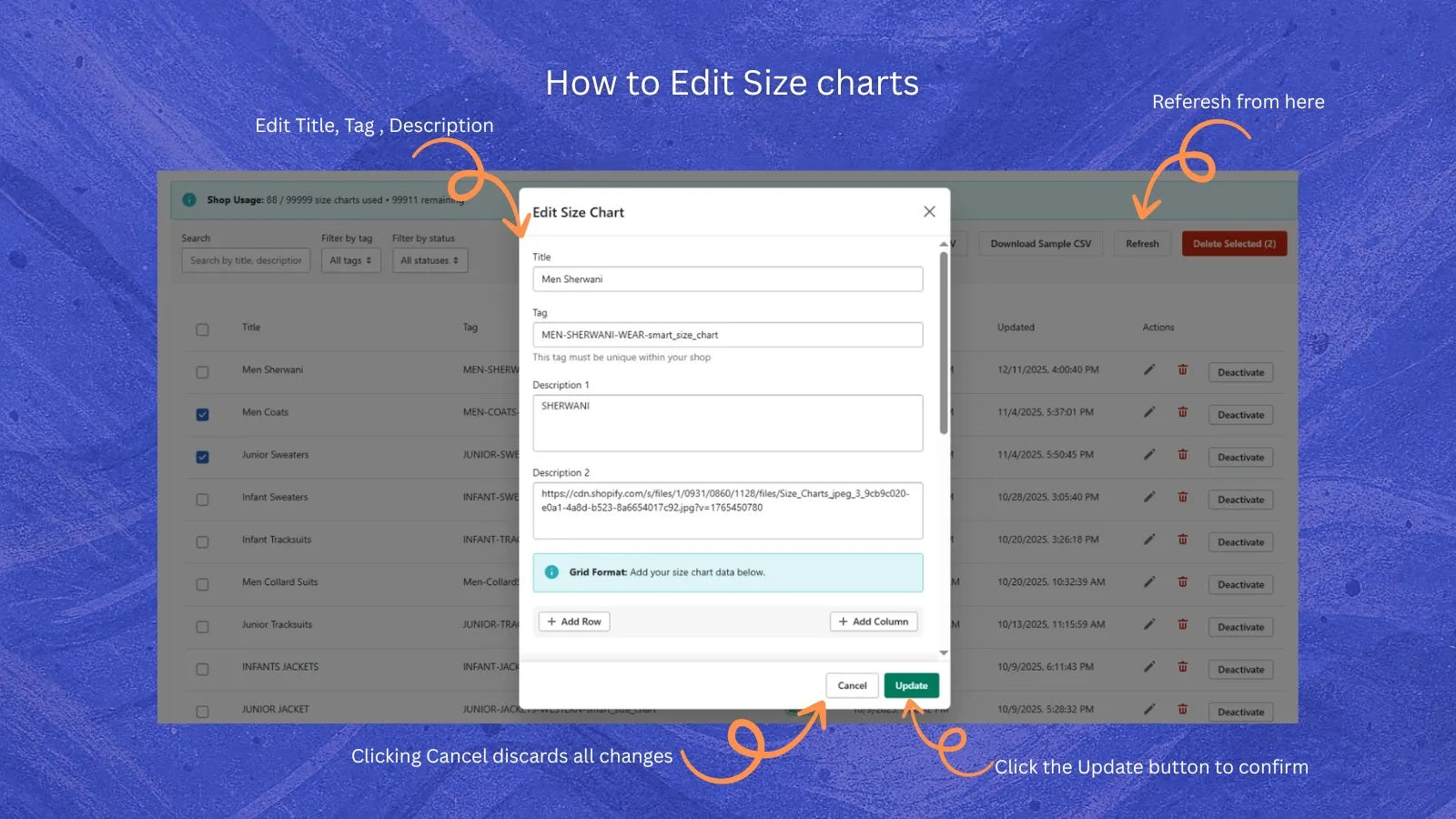
Task: Click the info icon in the Shop Usage banner
Action: [x=188, y=198]
